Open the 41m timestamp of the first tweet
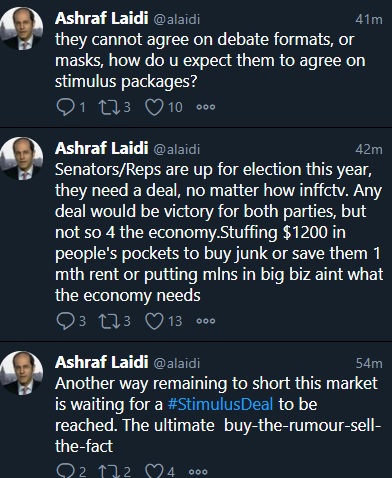This screenshot has width=392, height=478. coord(369,19)
